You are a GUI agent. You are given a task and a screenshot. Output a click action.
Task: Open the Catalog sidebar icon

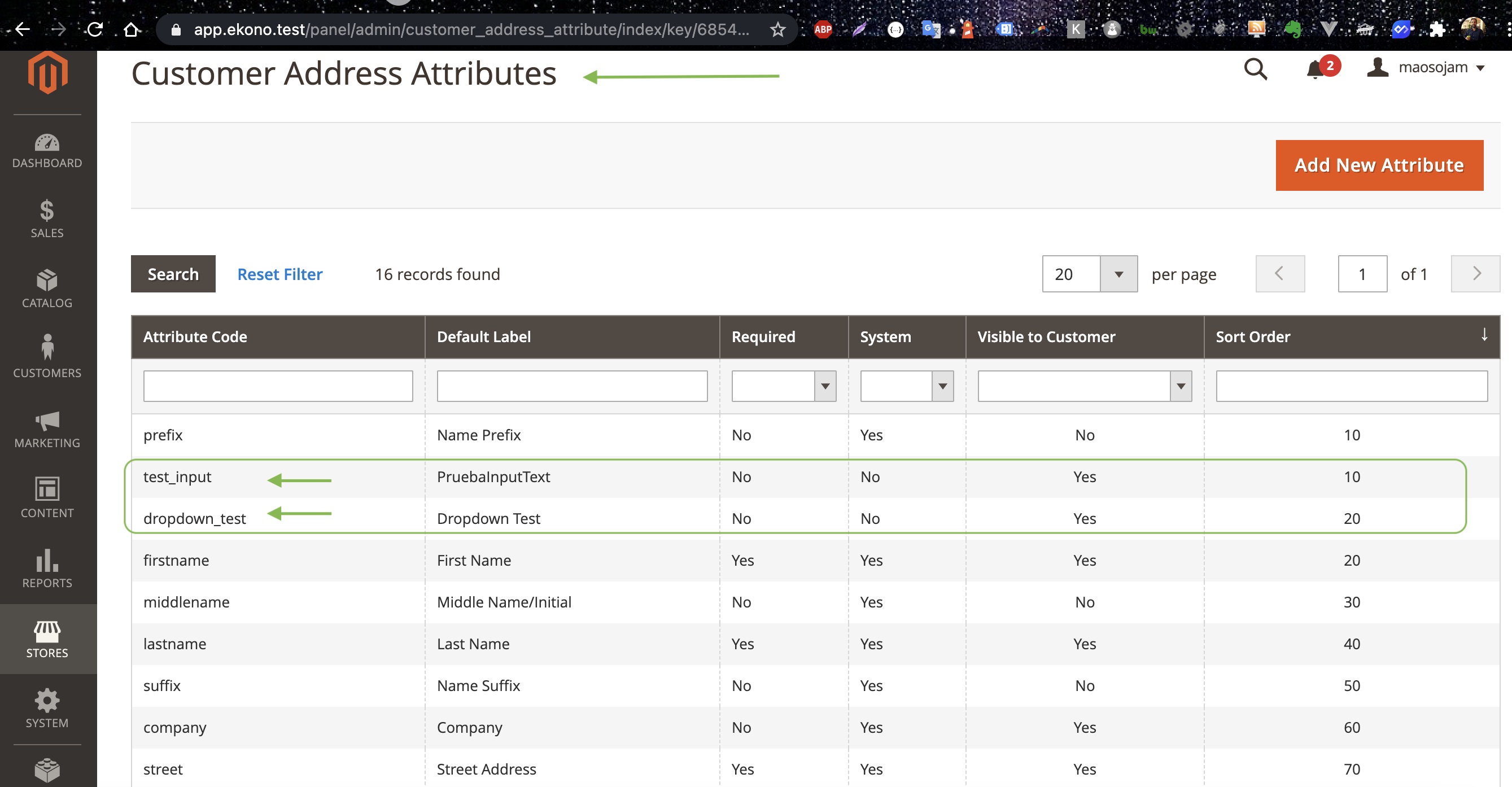(47, 288)
